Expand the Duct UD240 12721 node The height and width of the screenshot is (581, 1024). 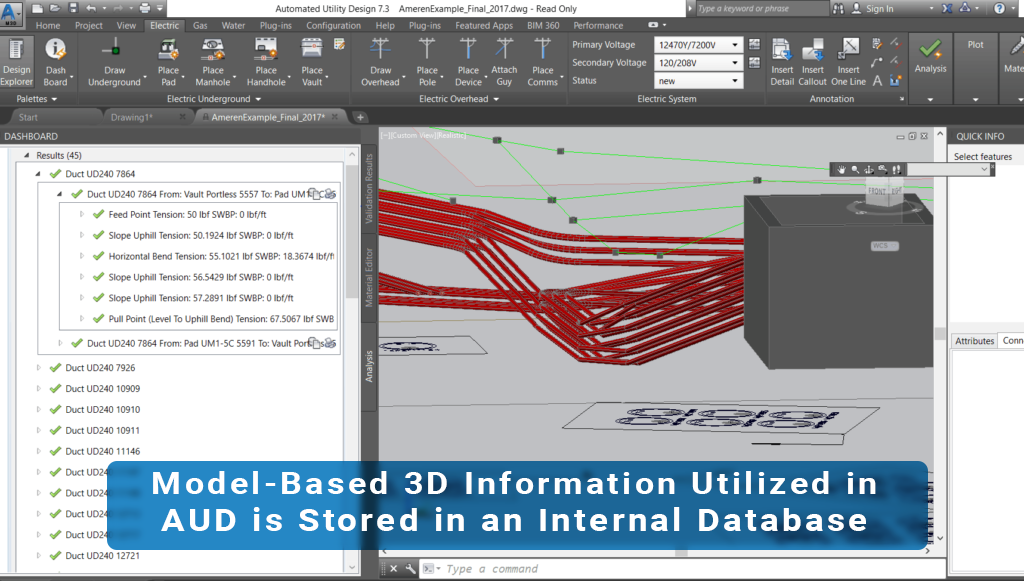click(39, 556)
